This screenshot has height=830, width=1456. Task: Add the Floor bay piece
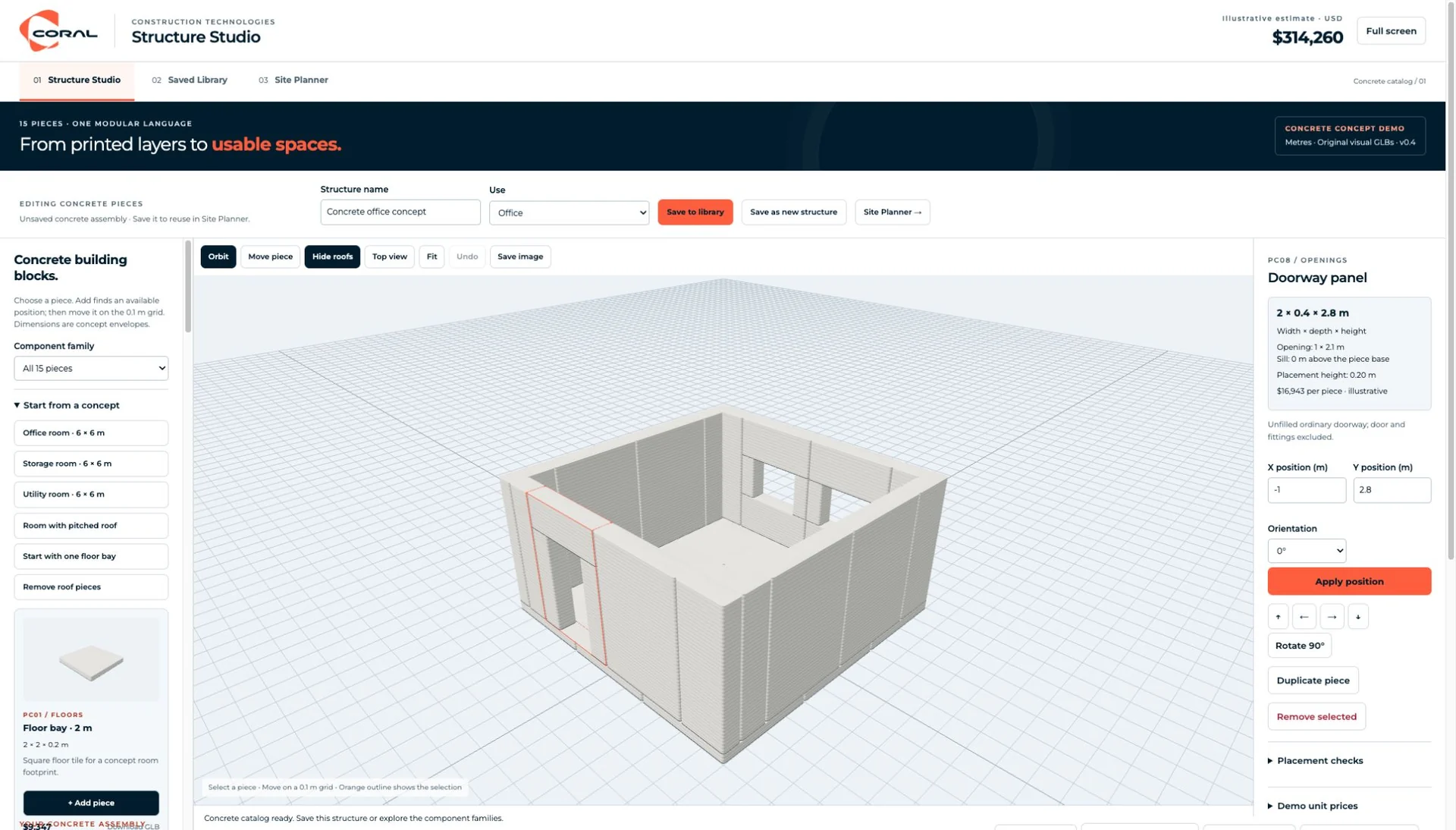point(91,803)
